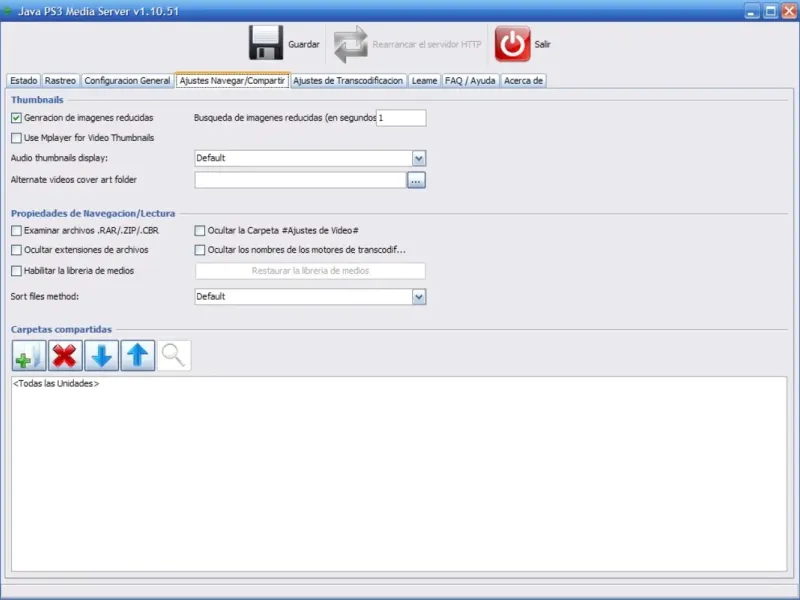Click the Busqueda de imagenes reducidas seconds field
The height and width of the screenshot is (600, 800).
[x=401, y=118]
